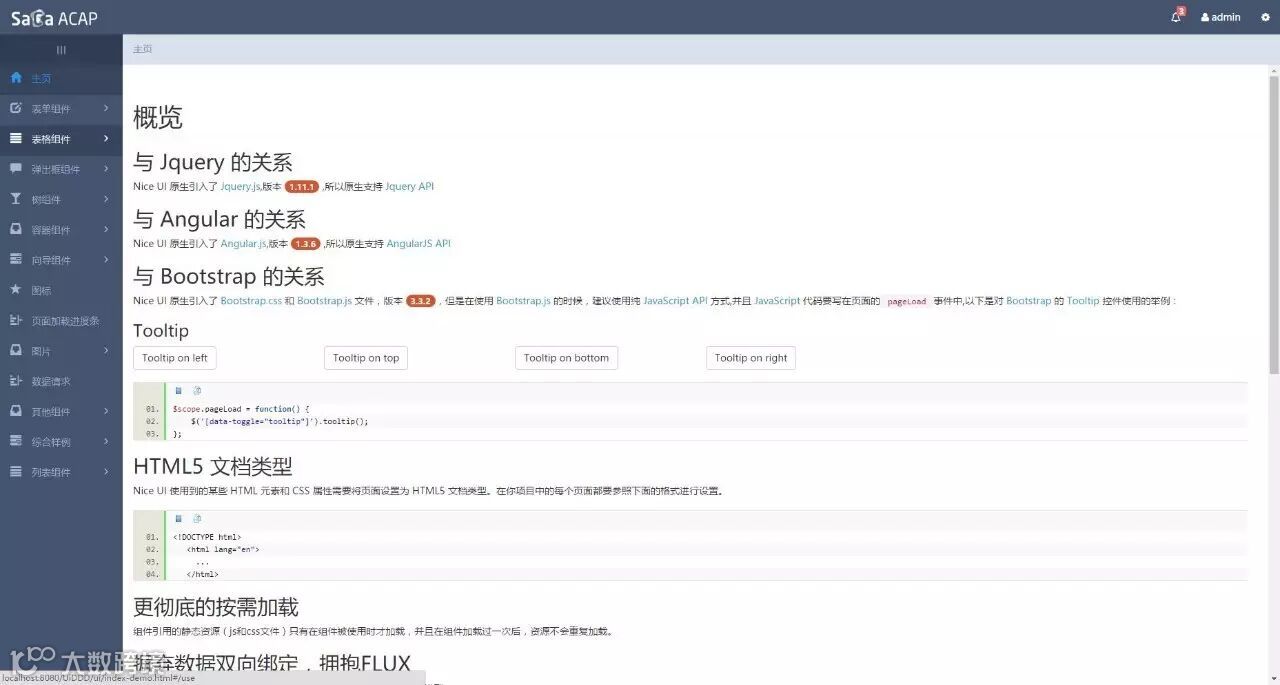Click the 概览 heading
1280x685 pixels.
tap(158, 118)
